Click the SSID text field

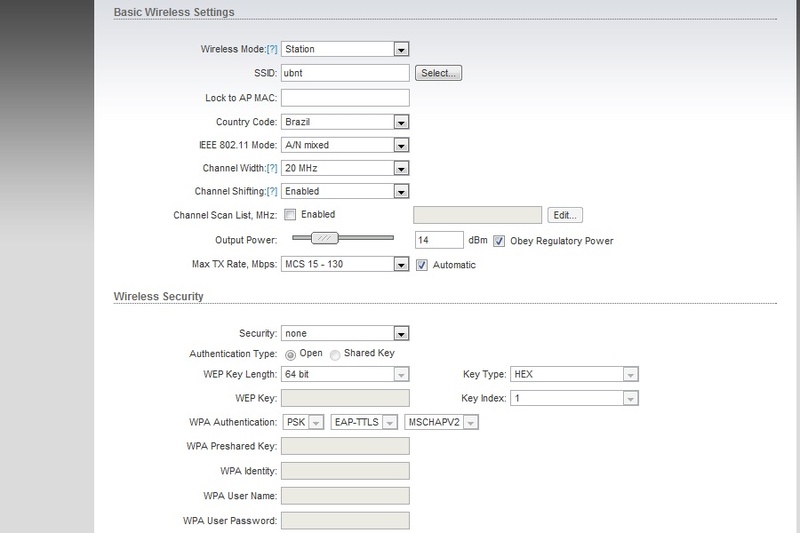(x=345, y=73)
